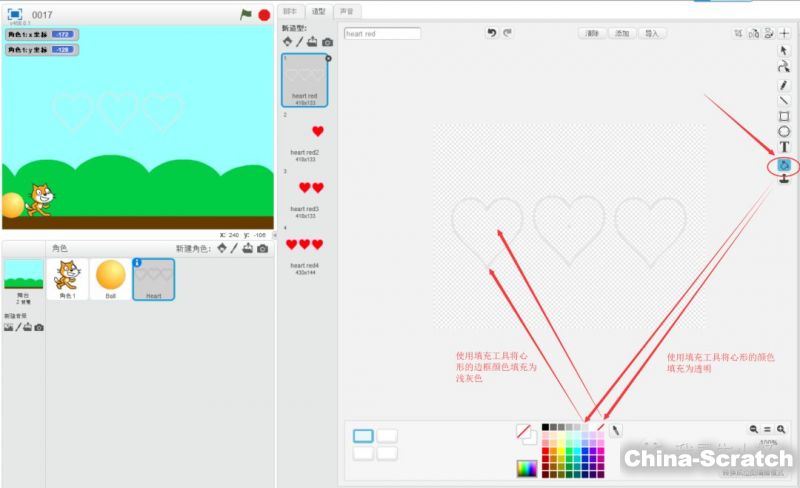Switch to the 脚本 (Scripts) tab
The height and width of the screenshot is (488, 800).
[x=290, y=11]
